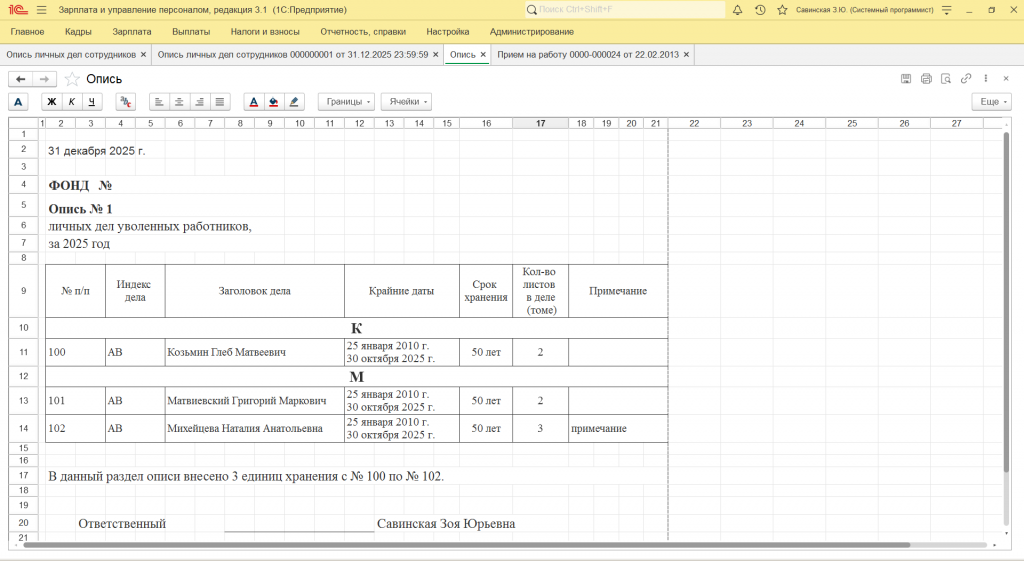Click the back navigation arrow

[x=21, y=79]
